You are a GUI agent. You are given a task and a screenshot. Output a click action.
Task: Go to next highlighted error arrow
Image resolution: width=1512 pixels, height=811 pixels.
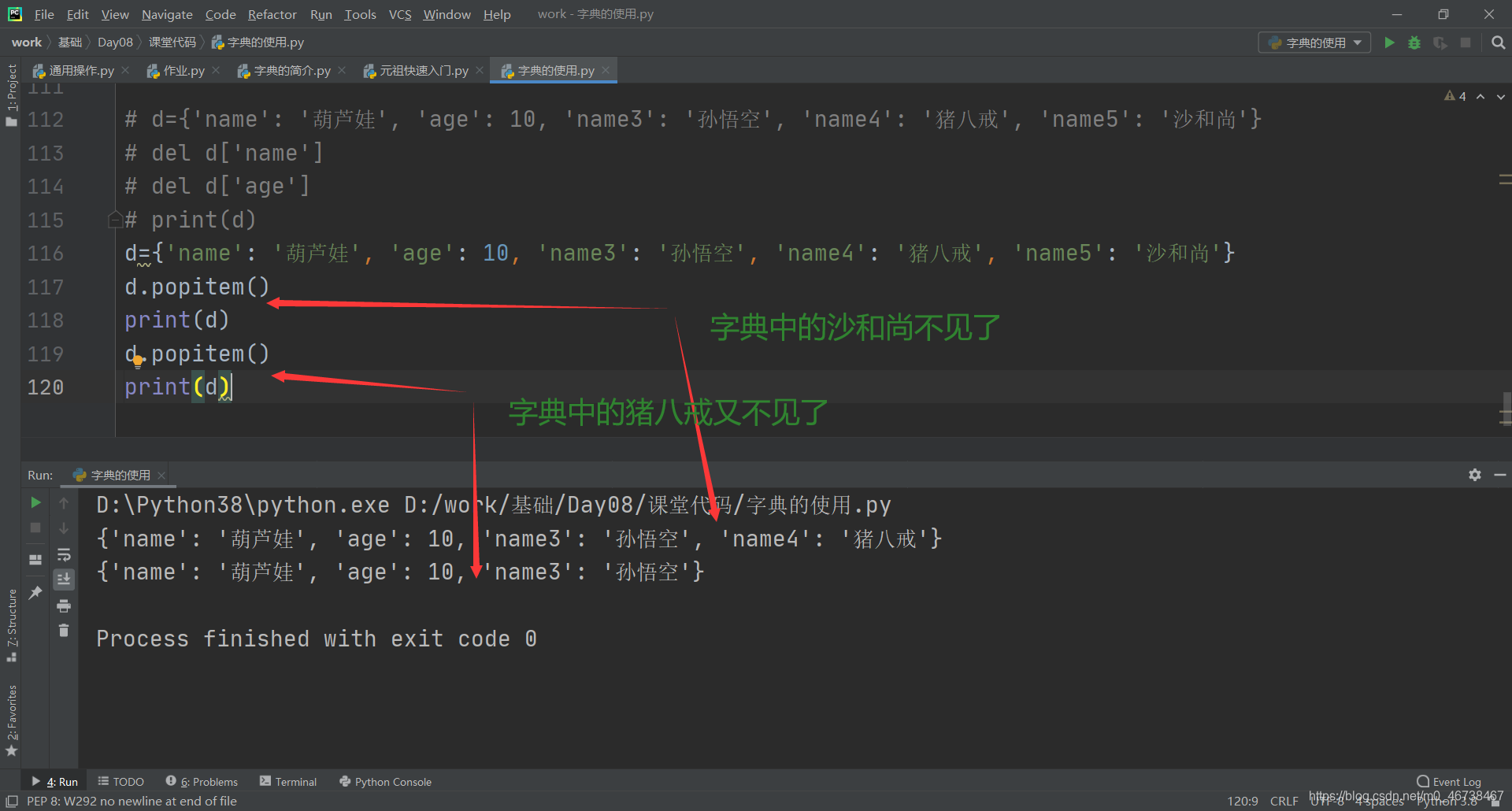coord(1500,96)
